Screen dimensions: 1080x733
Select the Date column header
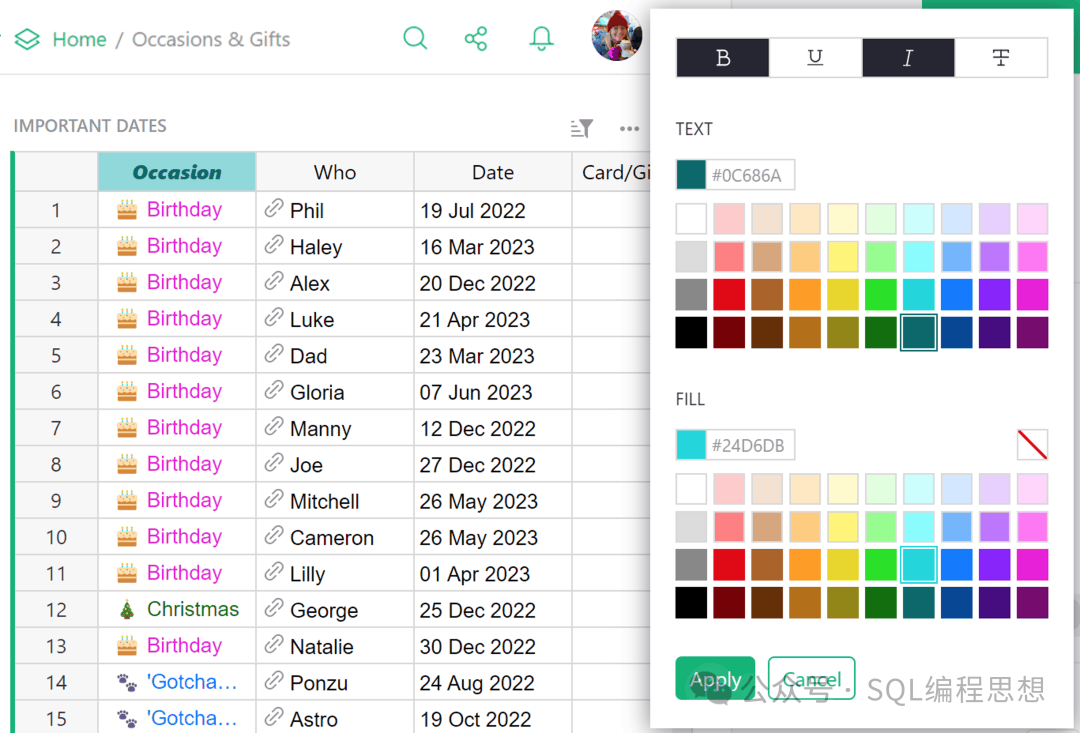(x=492, y=172)
